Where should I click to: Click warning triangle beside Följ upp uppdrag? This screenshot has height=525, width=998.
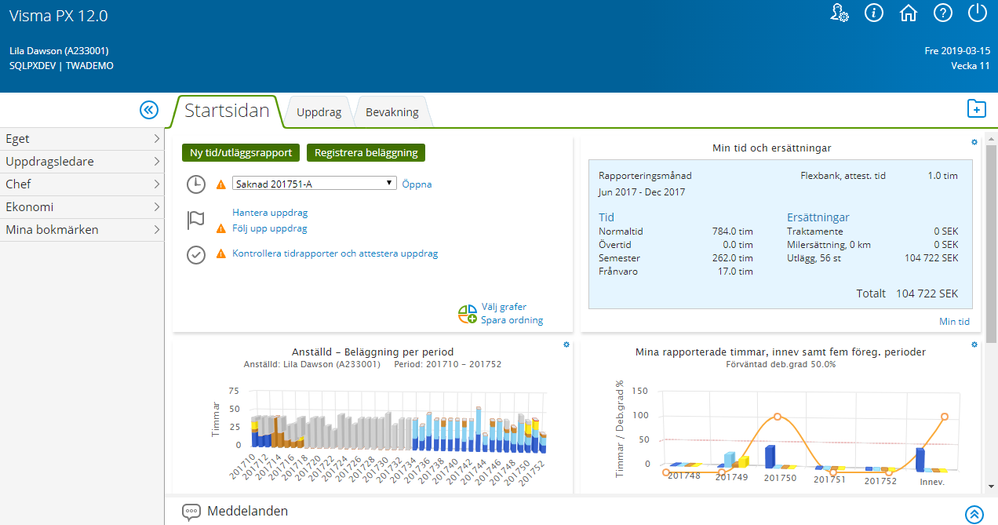tap(221, 228)
